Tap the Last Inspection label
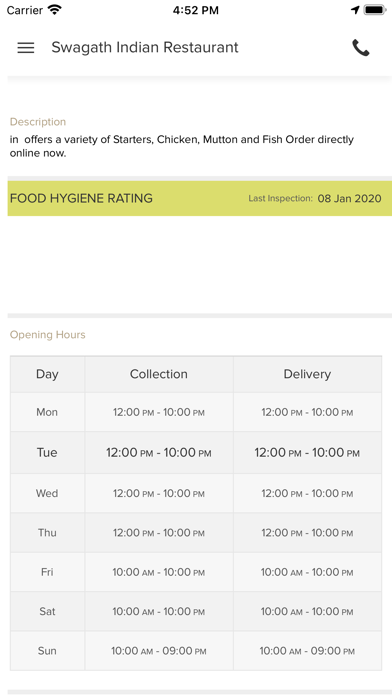This screenshot has width=392, height=696. [281, 198]
